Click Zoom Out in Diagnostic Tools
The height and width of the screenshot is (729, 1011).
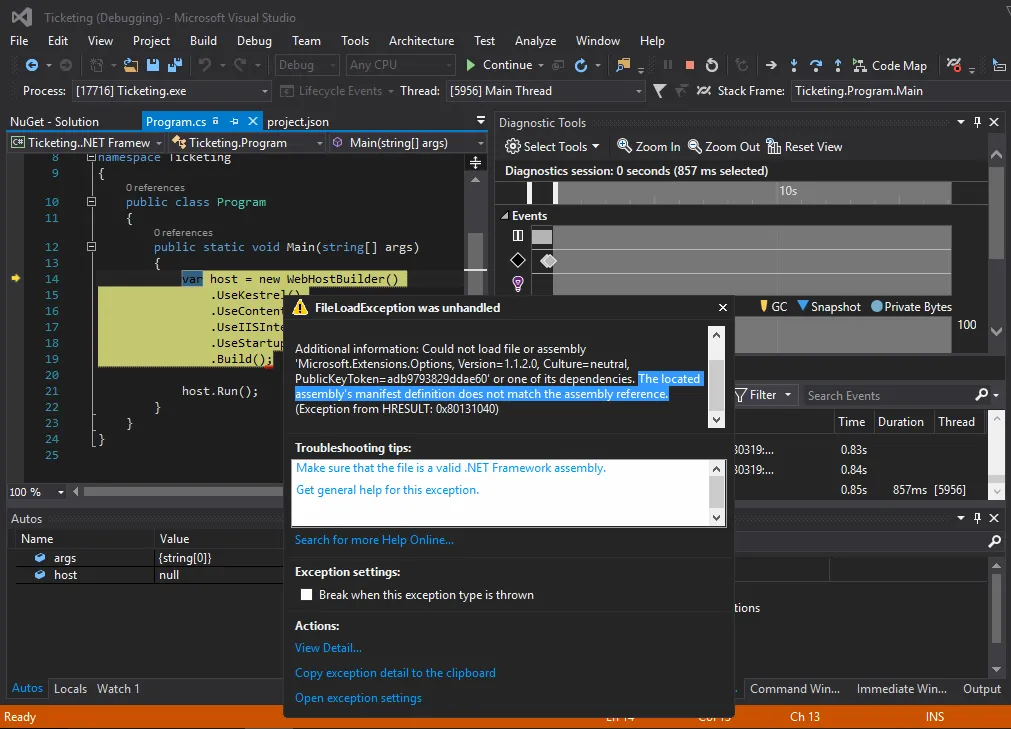pos(724,147)
